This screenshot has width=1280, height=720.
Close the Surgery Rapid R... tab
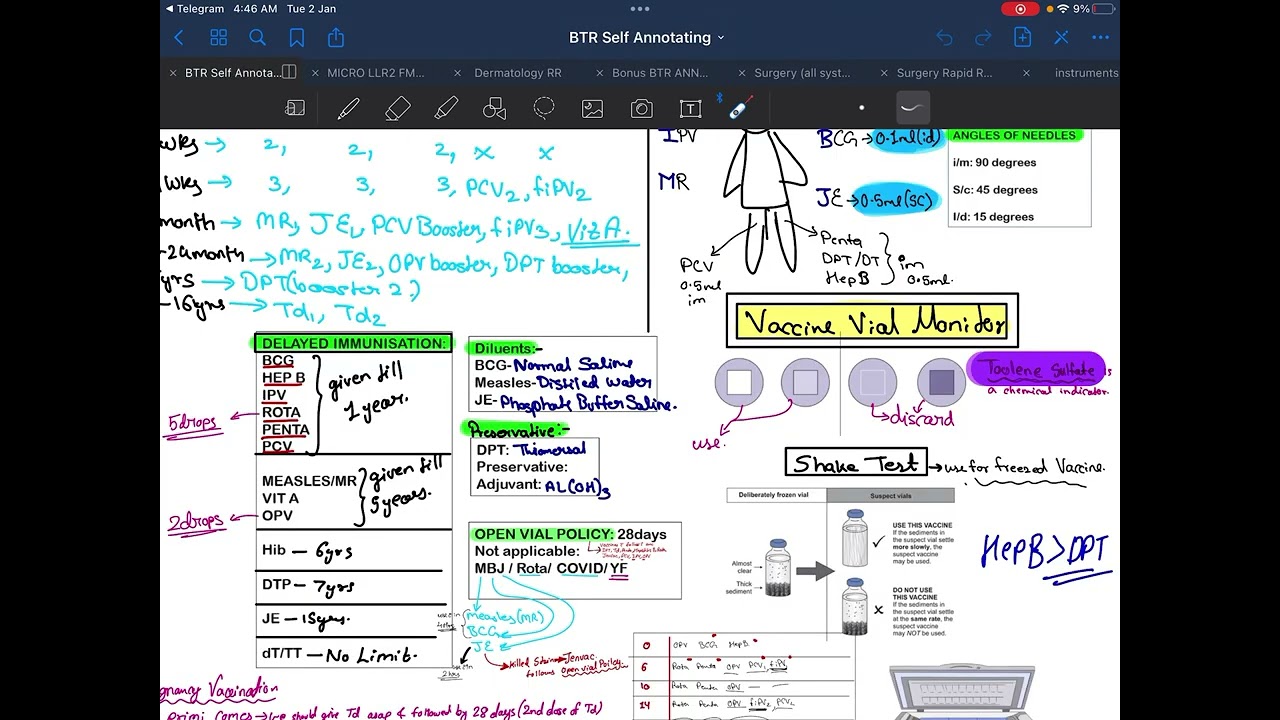click(x=885, y=73)
